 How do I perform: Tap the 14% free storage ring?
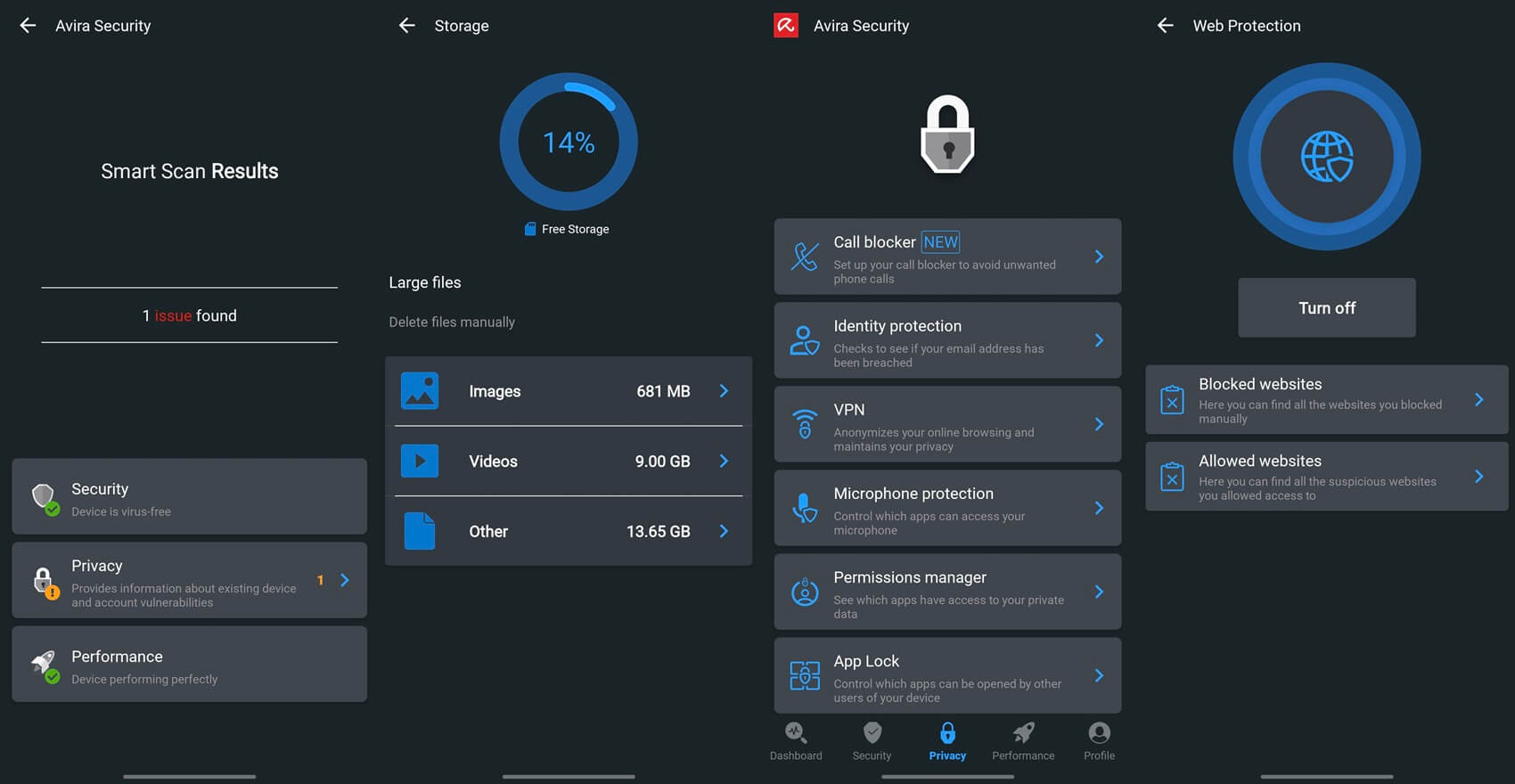coord(569,142)
